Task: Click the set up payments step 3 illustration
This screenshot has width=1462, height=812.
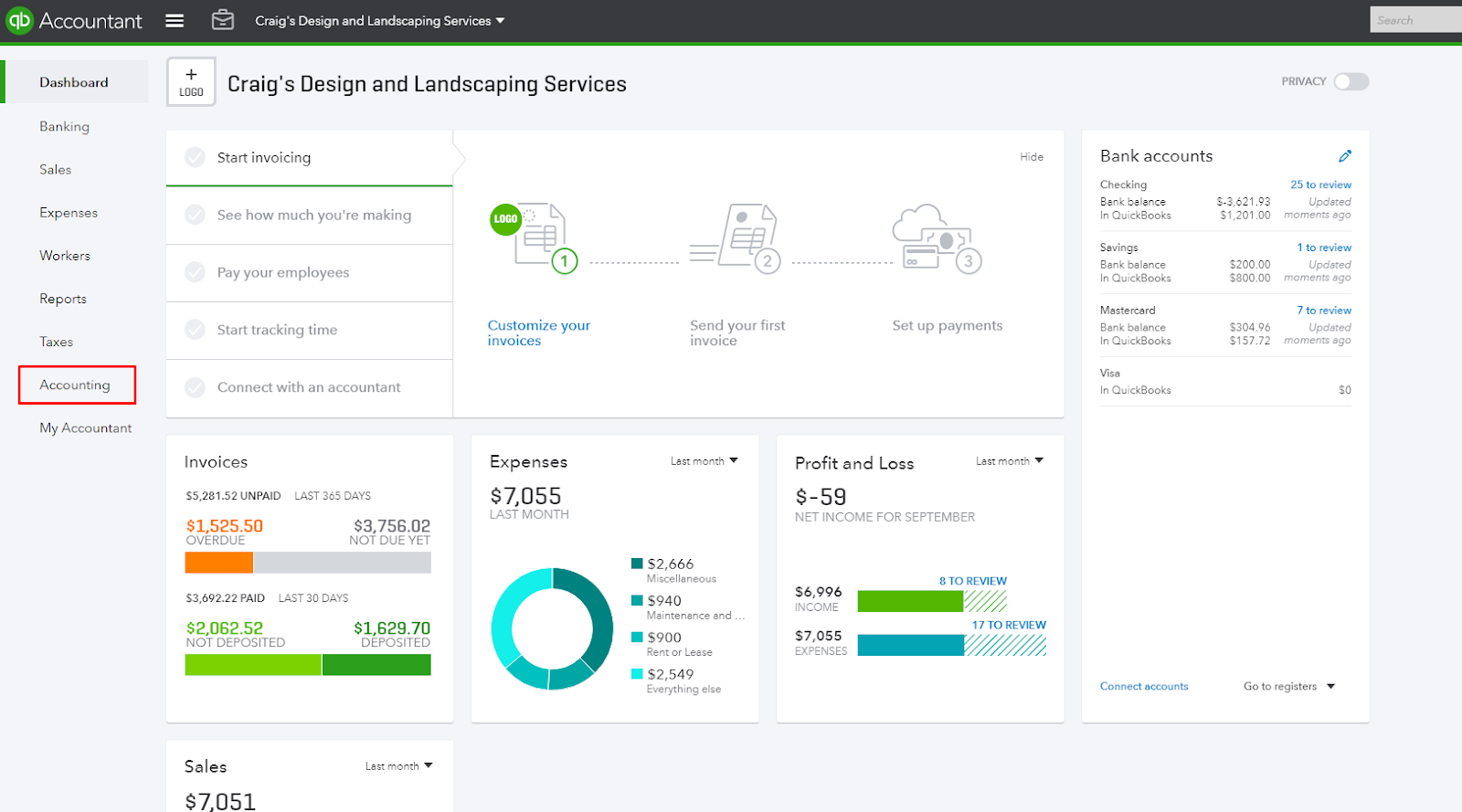Action: point(937,237)
